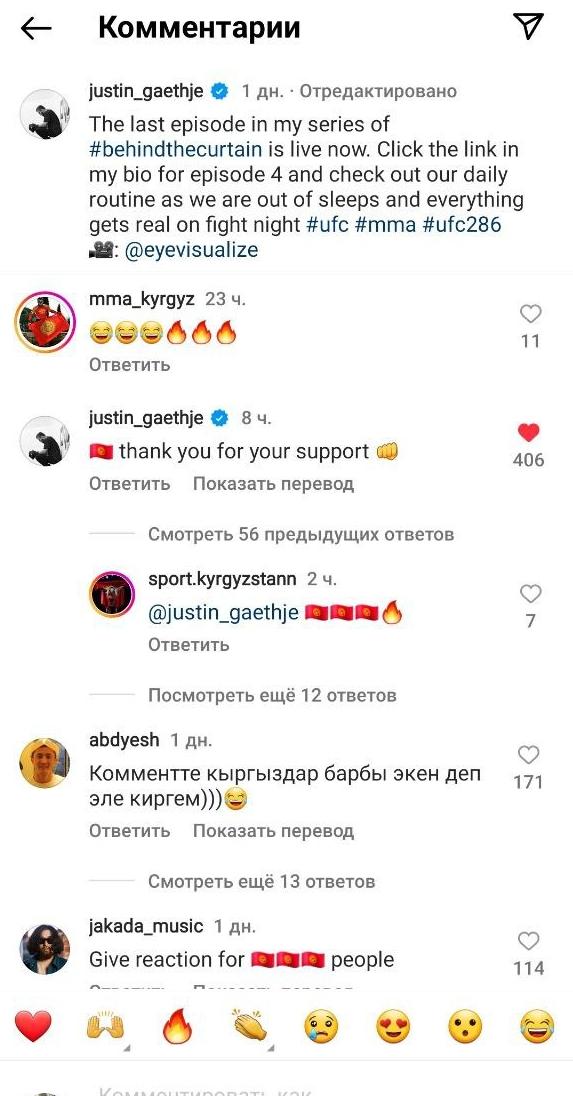The width and height of the screenshot is (573, 1096).
Task: Insert the clapping hands emoji
Action: [250, 1026]
